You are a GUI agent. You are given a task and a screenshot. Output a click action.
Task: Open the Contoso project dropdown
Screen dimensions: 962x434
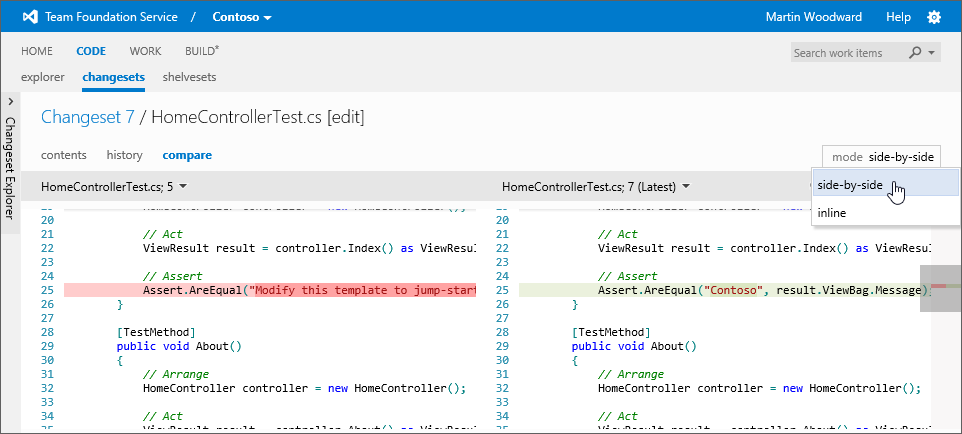point(242,17)
